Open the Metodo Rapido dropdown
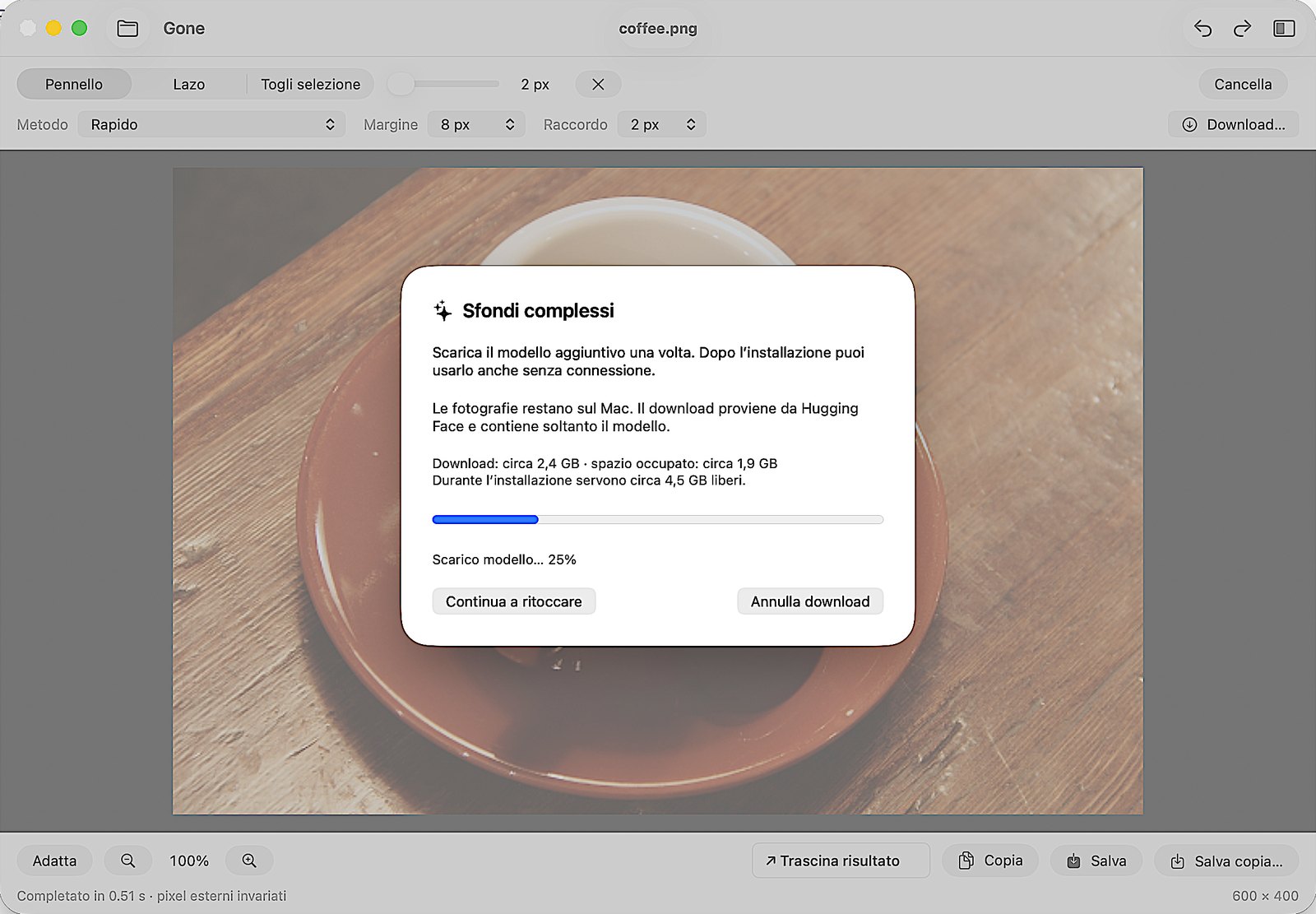The image size is (1316, 914). point(212,124)
